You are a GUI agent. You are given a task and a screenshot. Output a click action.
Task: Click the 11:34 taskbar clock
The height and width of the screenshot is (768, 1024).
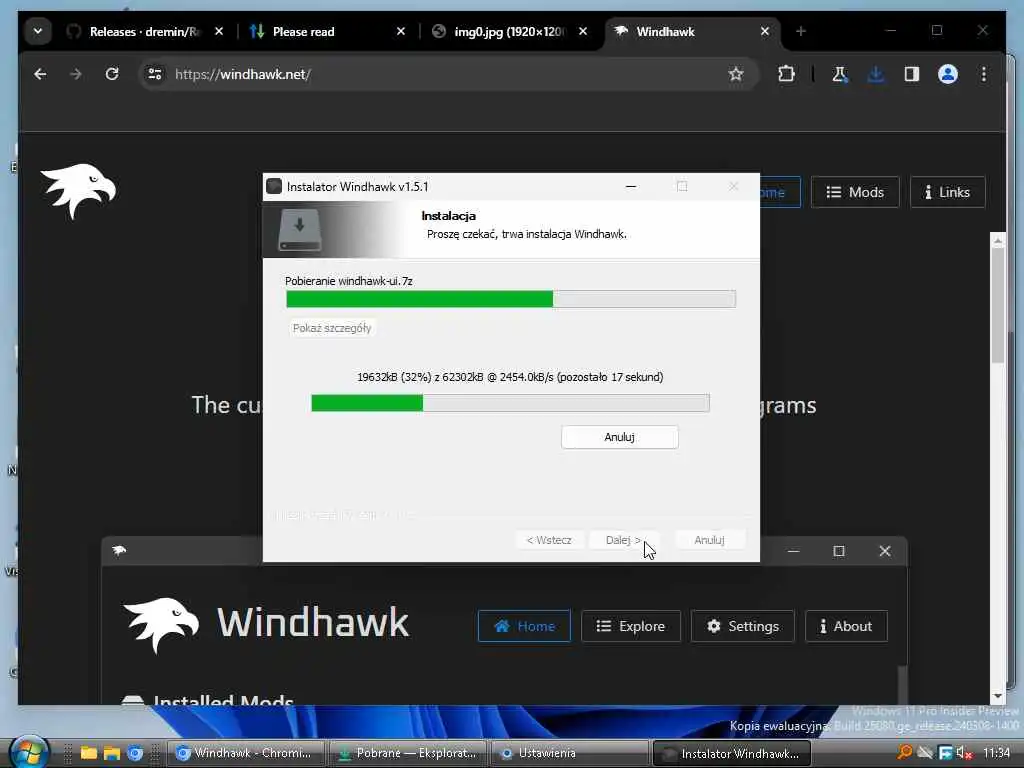pos(996,753)
